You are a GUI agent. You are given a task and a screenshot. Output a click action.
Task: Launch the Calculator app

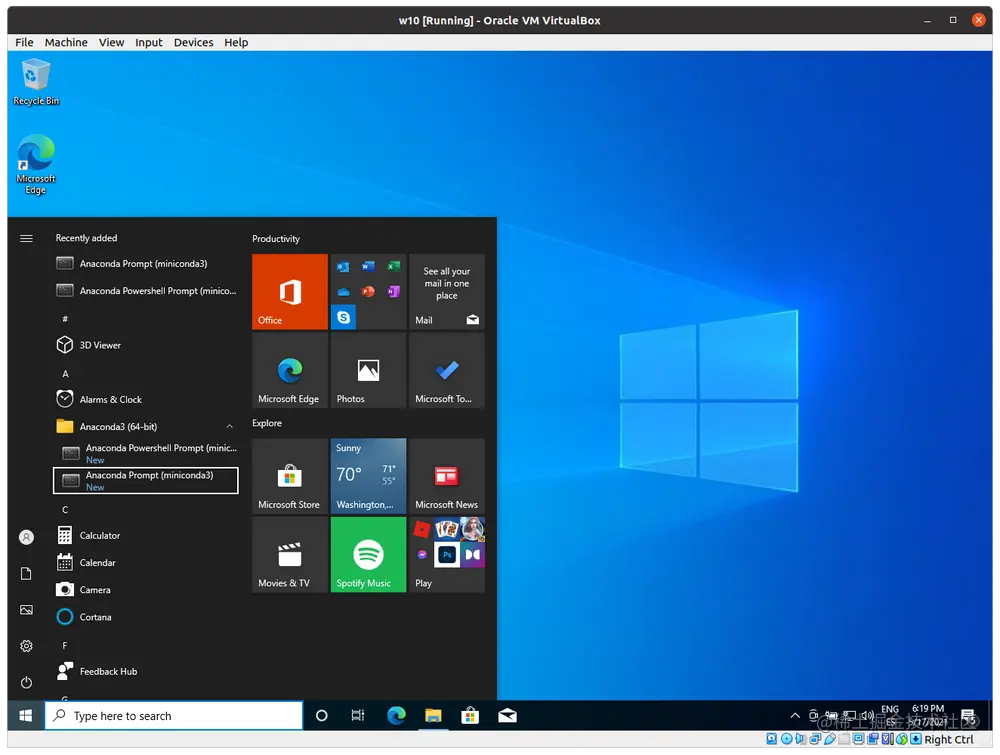coord(100,535)
